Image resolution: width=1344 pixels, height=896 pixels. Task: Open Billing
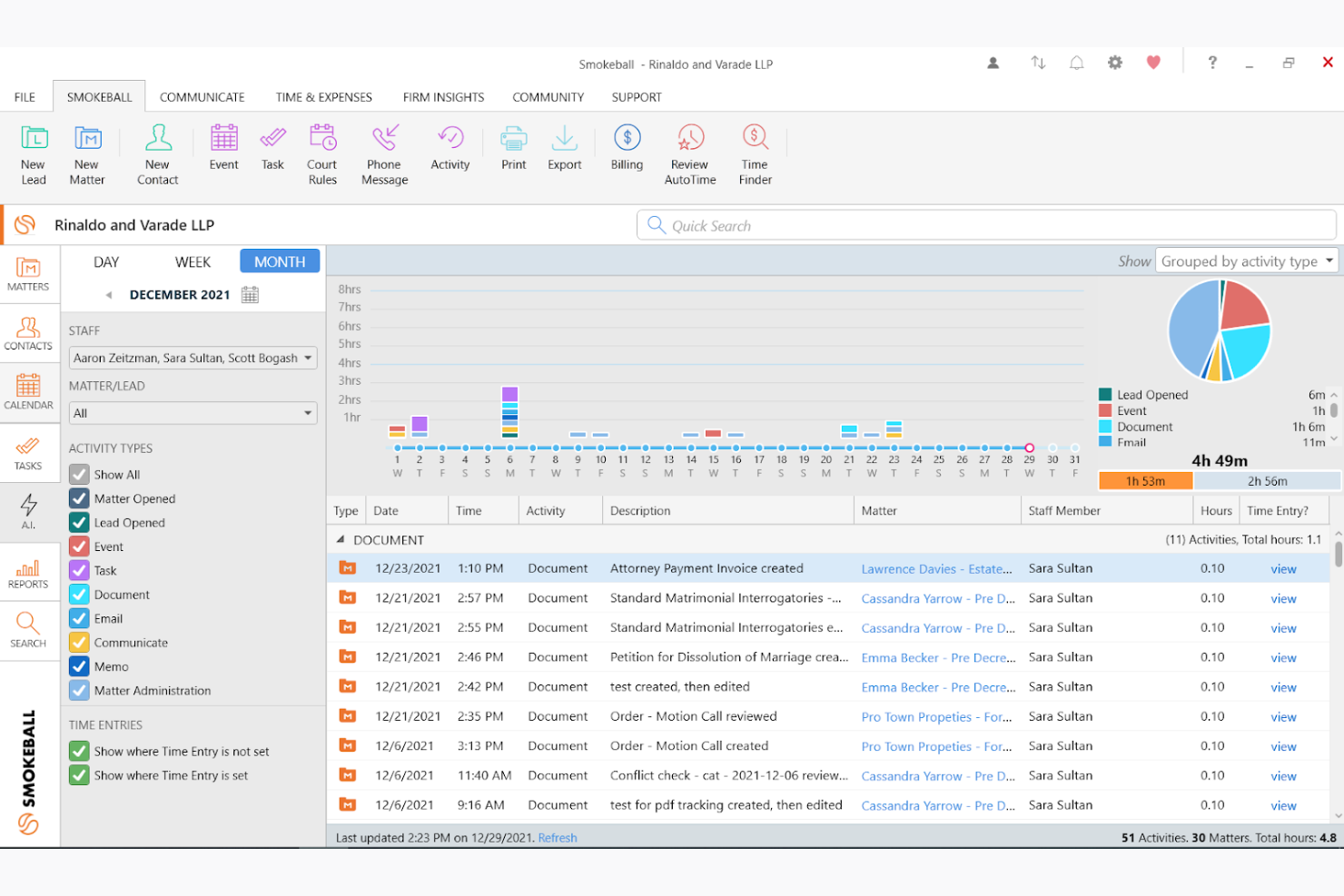pos(627,148)
